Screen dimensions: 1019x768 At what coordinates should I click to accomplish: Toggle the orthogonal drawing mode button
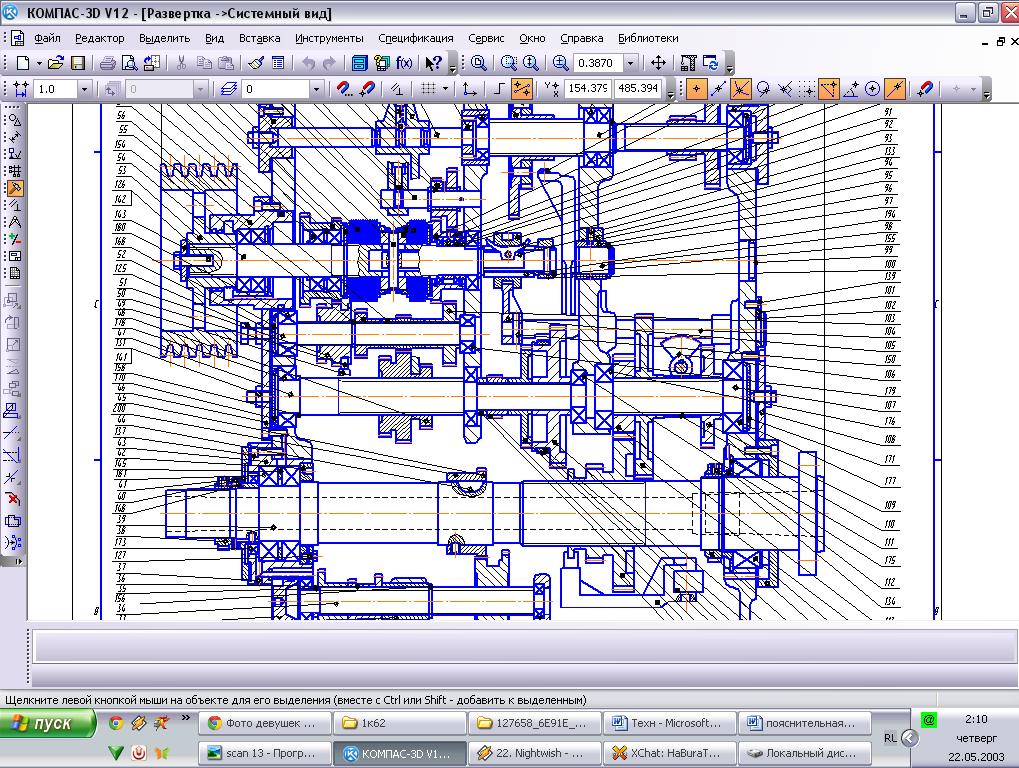tap(499, 89)
